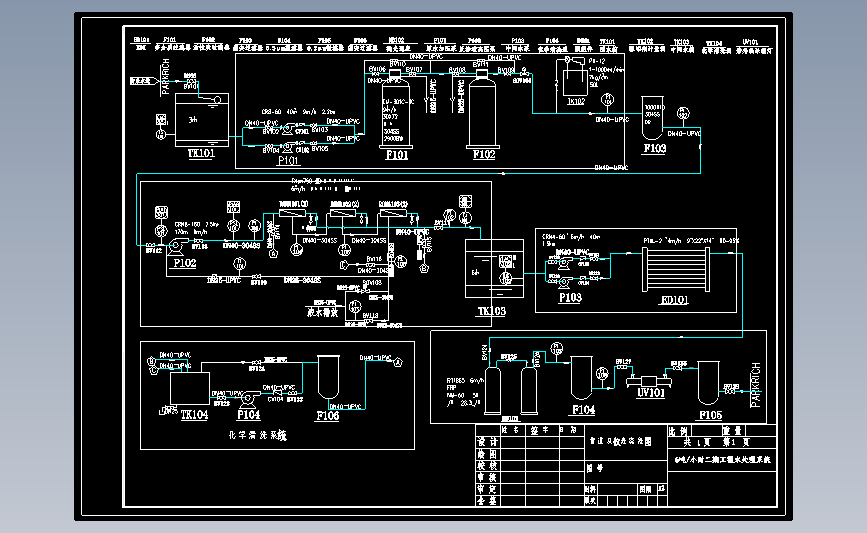
Task: Select the TK103 tank symbol
Action: [x=494, y=269]
